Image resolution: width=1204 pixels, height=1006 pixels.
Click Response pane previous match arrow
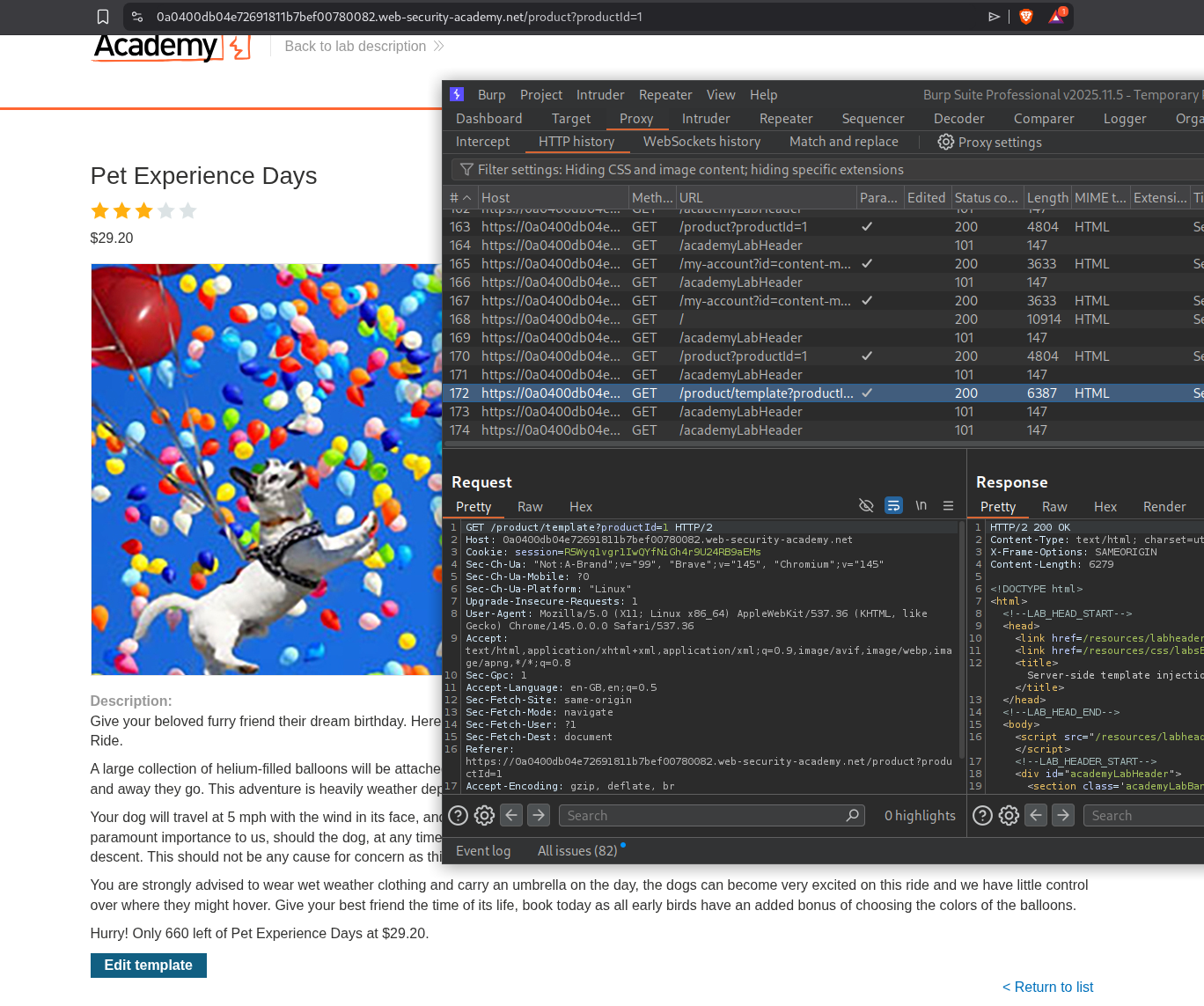click(1036, 815)
